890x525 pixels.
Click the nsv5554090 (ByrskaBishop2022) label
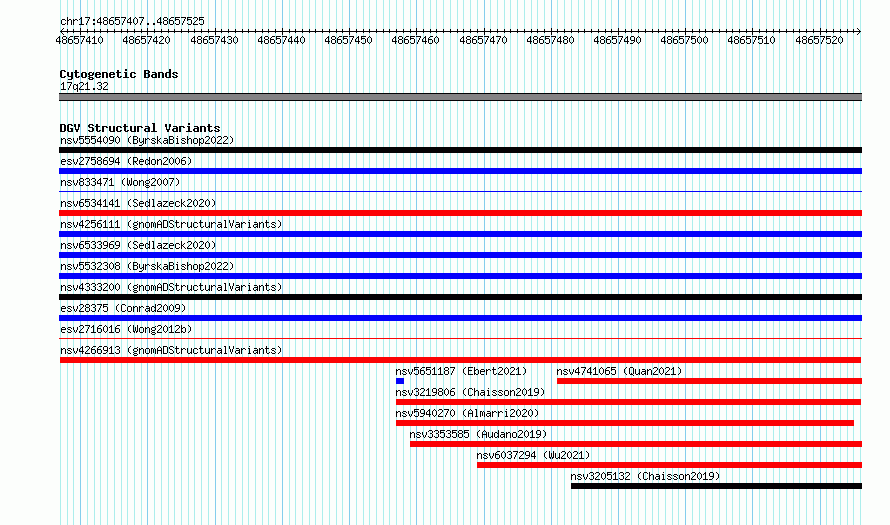click(x=147, y=140)
